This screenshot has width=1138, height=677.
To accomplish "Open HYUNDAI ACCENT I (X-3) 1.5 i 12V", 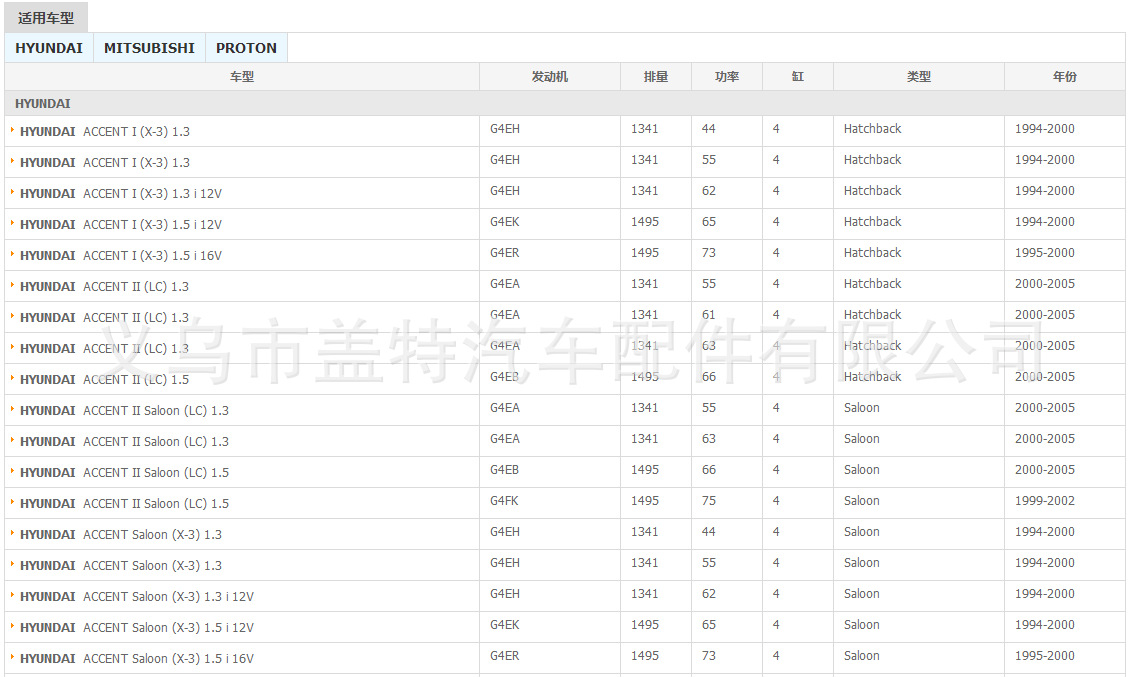I will tap(120, 225).
